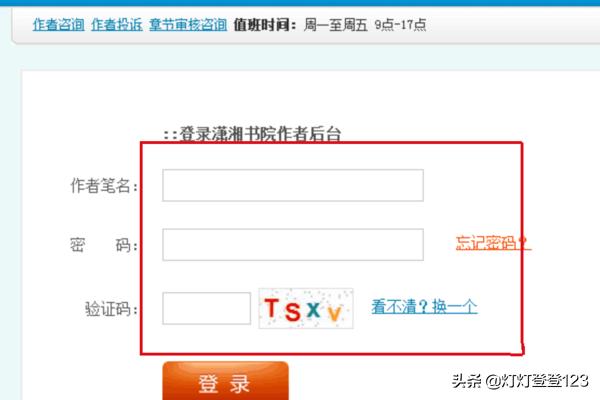
Task: Click the 忘记密码 link
Action: pos(493,243)
